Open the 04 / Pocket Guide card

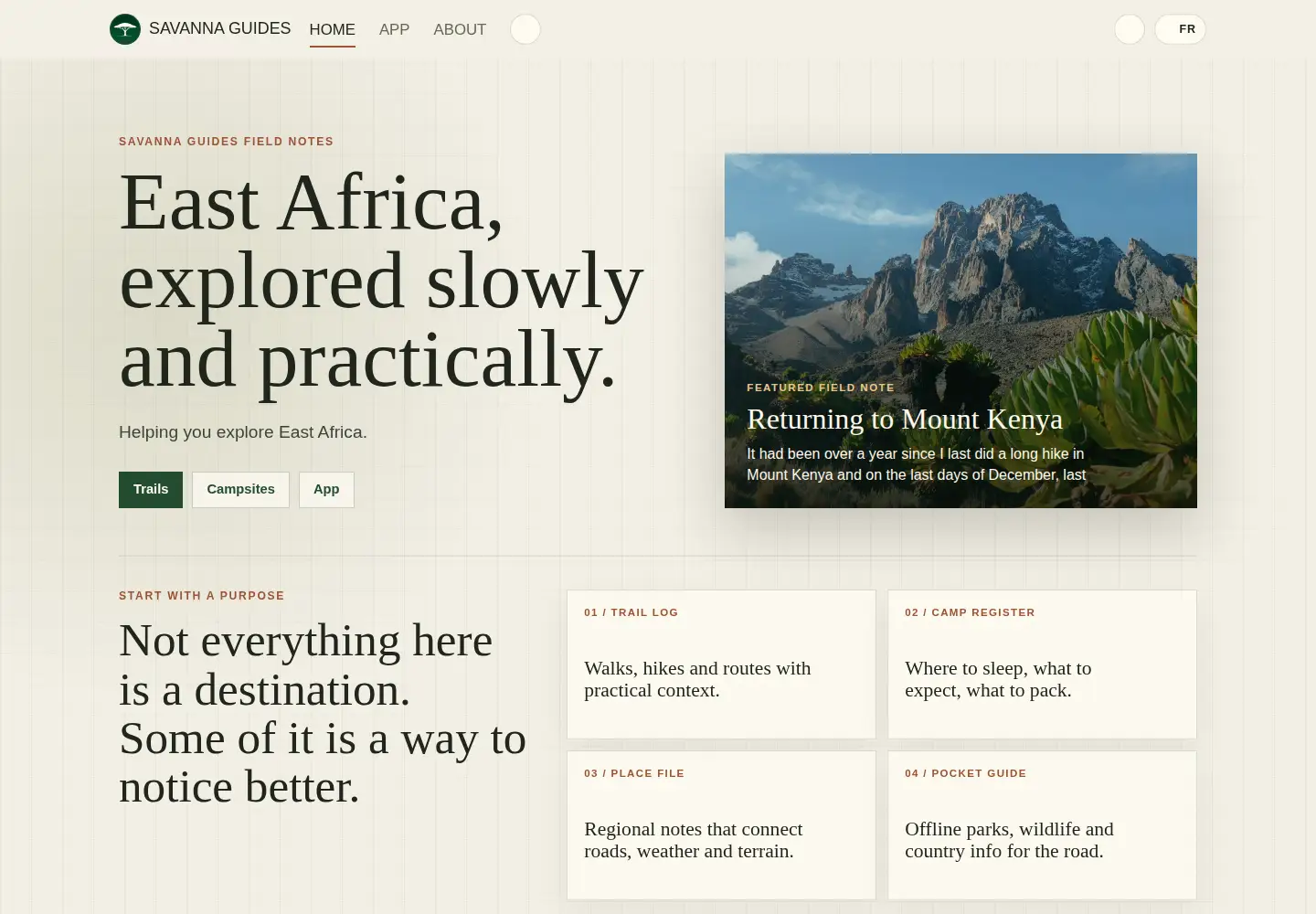click(x=1042, y=825)
